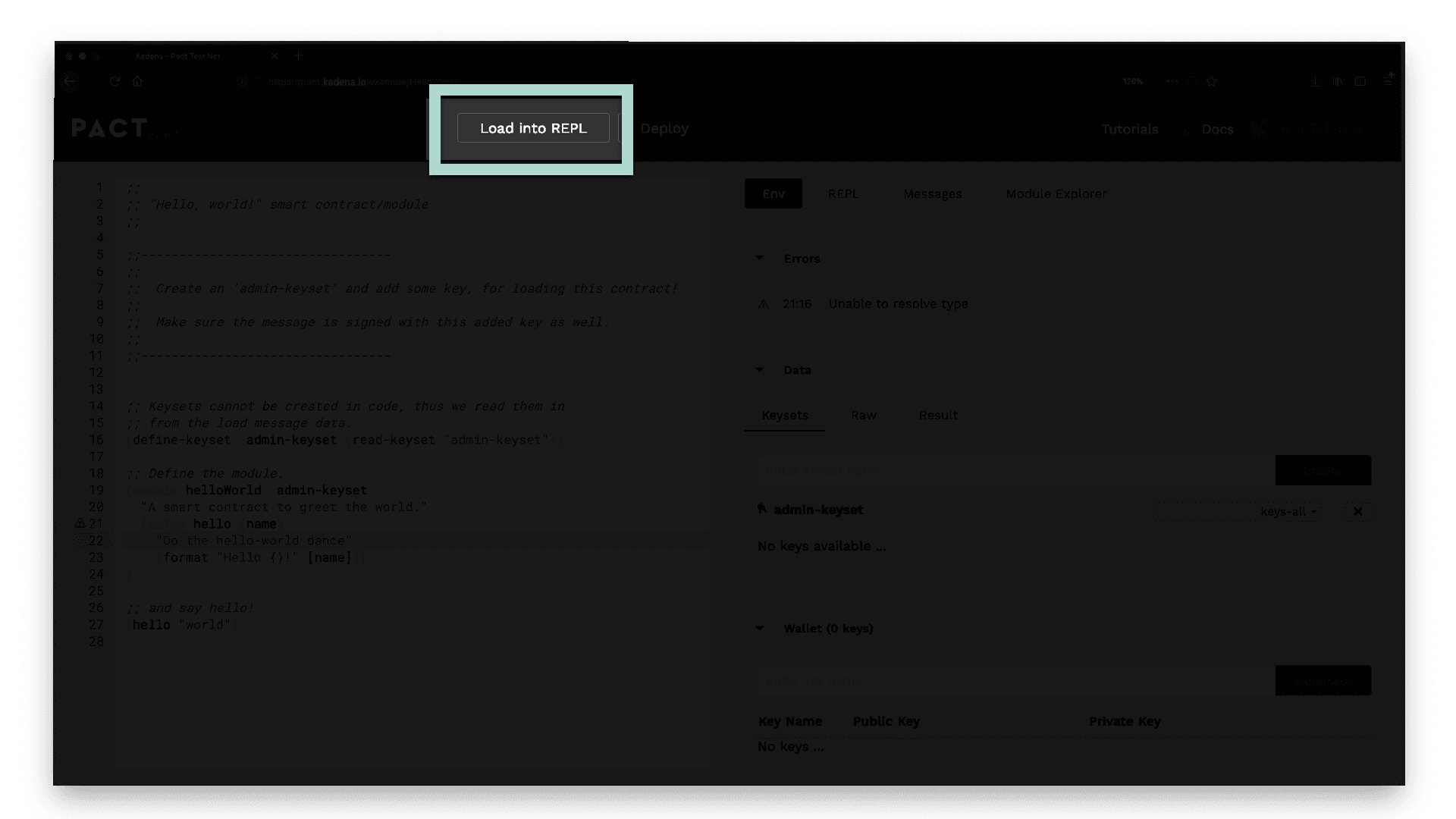This screenshot has height=819, width=1456.
Task: Click the Load into REPL button
Action: [x=532, y=127]
